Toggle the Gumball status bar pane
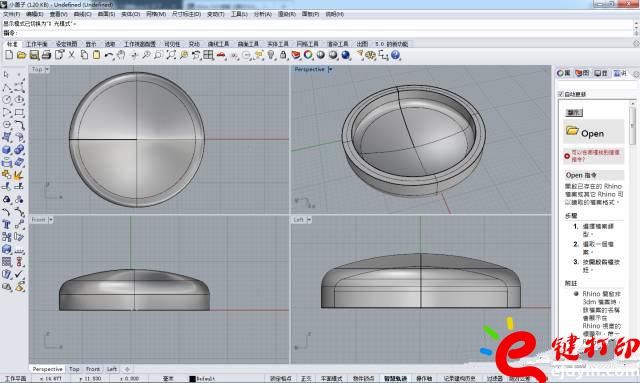Screen dimensions: 640x383 tap(424, 379)
